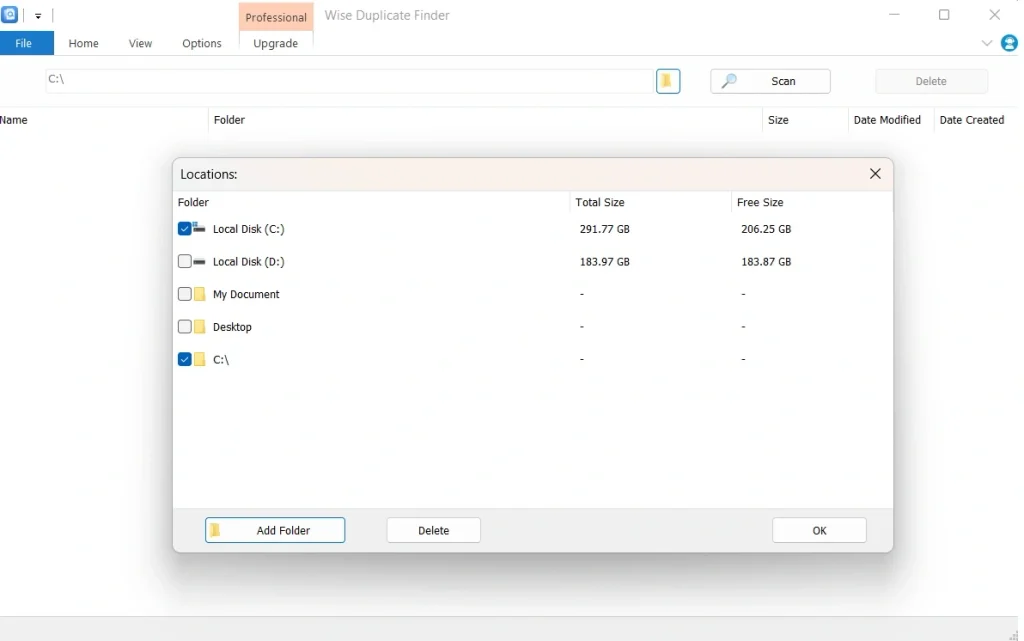Viewport: 1024px width, 641px height.
Task: Click the My Document folder icon
Action: pyautogui.click(x=199, y=294)
